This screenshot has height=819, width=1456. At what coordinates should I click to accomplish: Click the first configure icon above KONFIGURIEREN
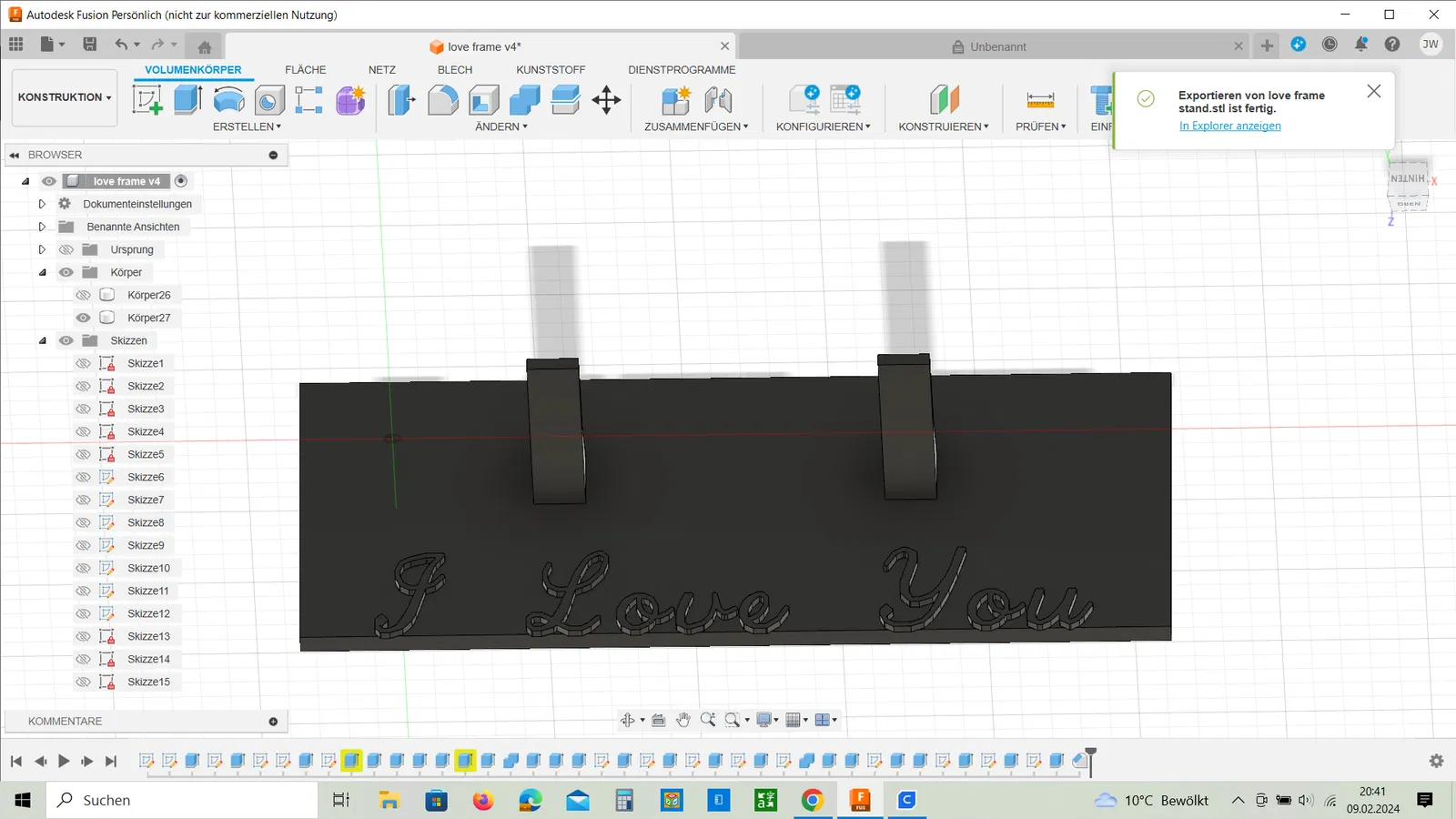pyautogui.click(x=804, y=99)
